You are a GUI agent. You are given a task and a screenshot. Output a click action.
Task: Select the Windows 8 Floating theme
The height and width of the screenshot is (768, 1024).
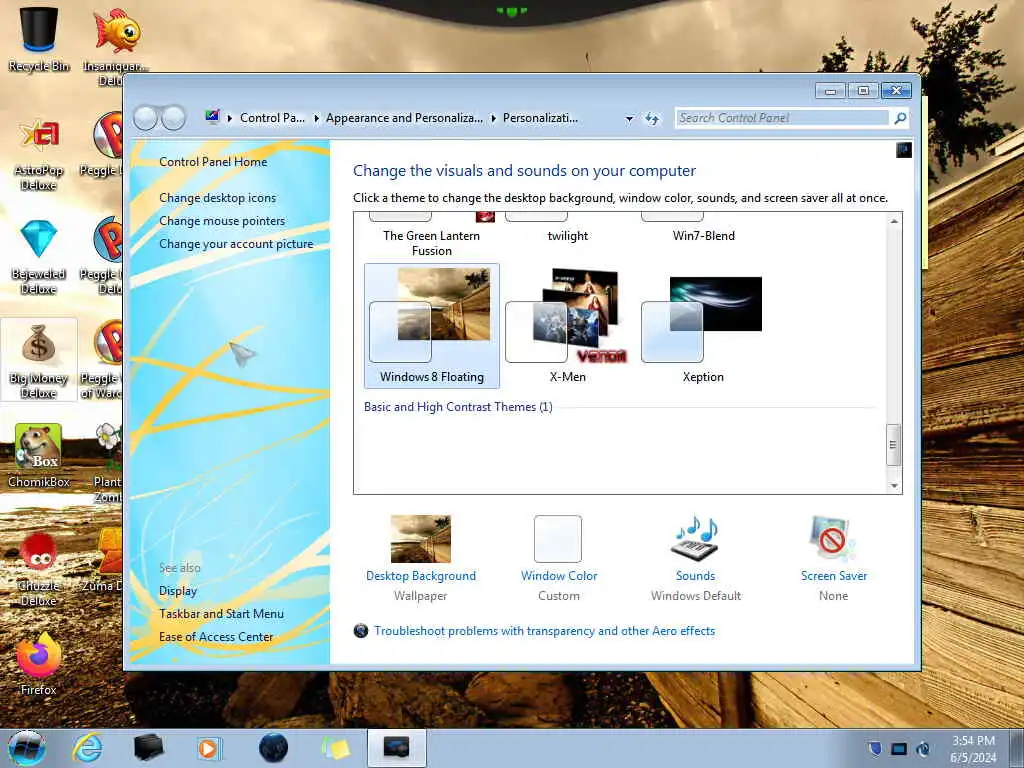click(x=432, y=326)
